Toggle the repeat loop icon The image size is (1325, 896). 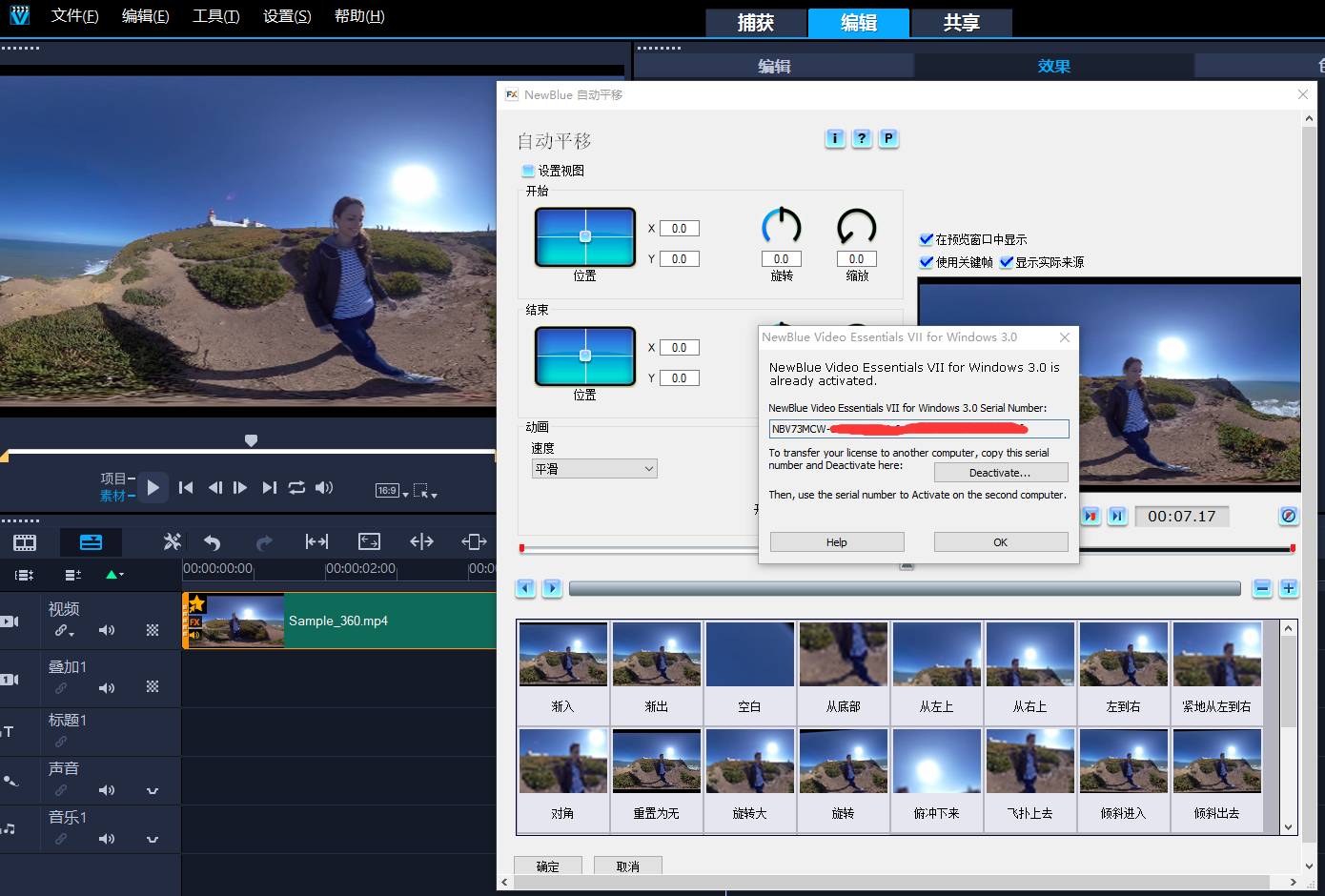(297, 487)
